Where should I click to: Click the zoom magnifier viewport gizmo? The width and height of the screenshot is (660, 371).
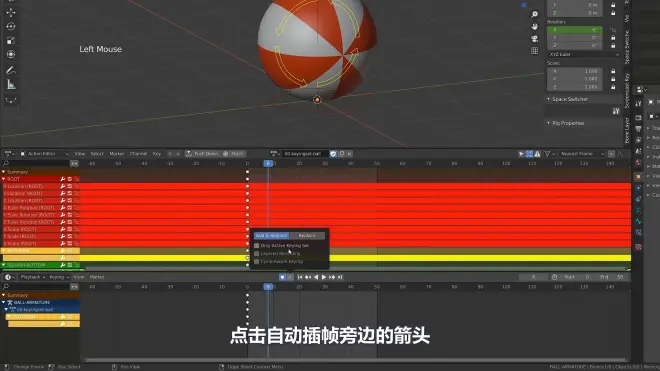[535, 15]
